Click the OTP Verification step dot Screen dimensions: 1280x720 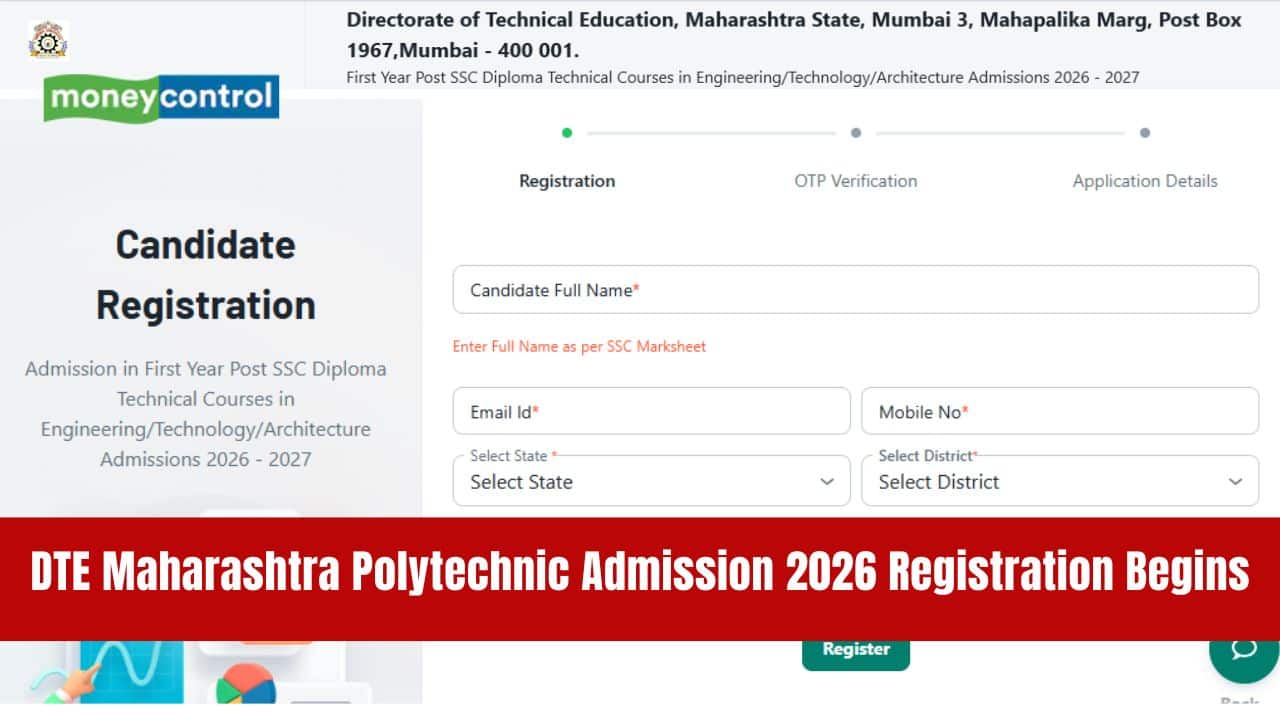[856, 132]
